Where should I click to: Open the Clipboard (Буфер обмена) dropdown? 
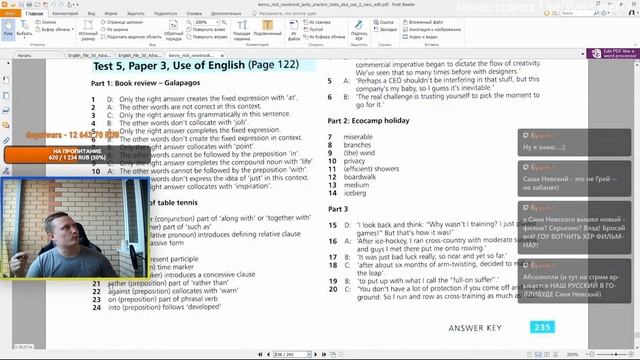54,30
